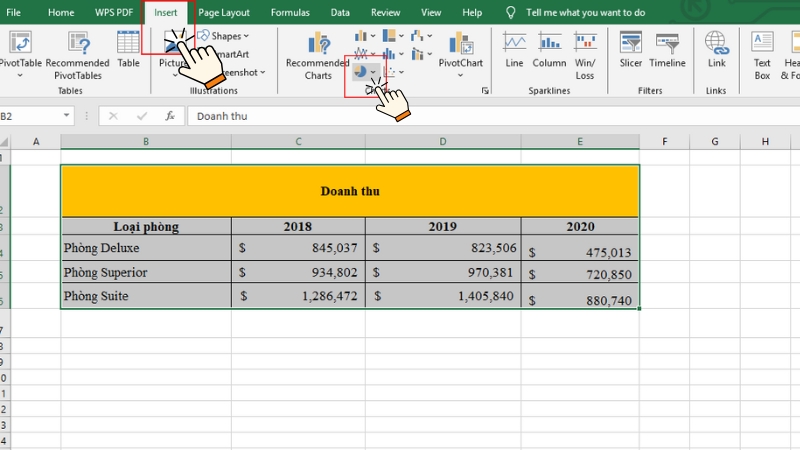This screenshot has width=800, height=450.
Task: Insert a Column sparkline
Action: click(549, 44)
